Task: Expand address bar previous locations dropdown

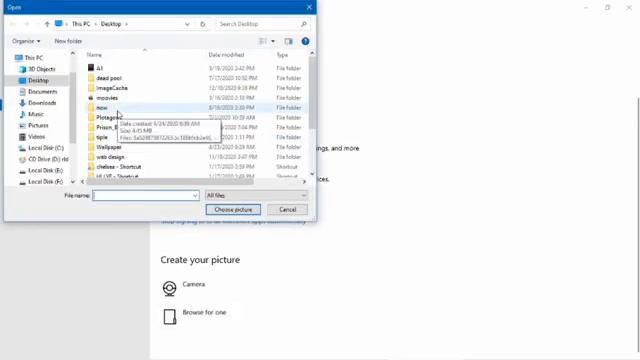Action: click(187, 24)
